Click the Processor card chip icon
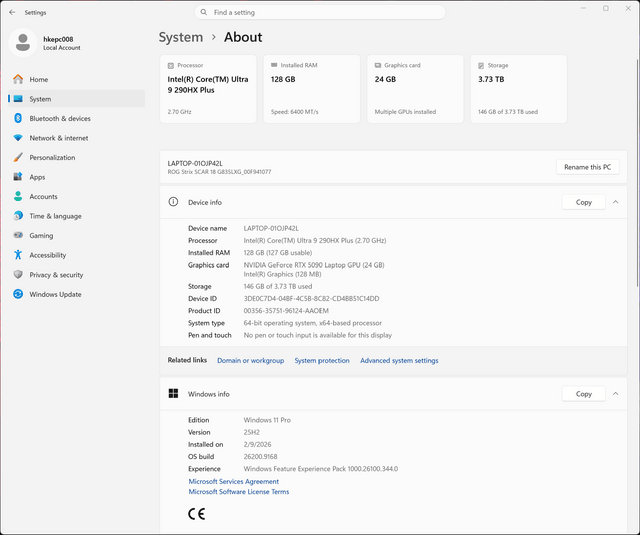Screen dimensions: 640x535 click(171, 65)
